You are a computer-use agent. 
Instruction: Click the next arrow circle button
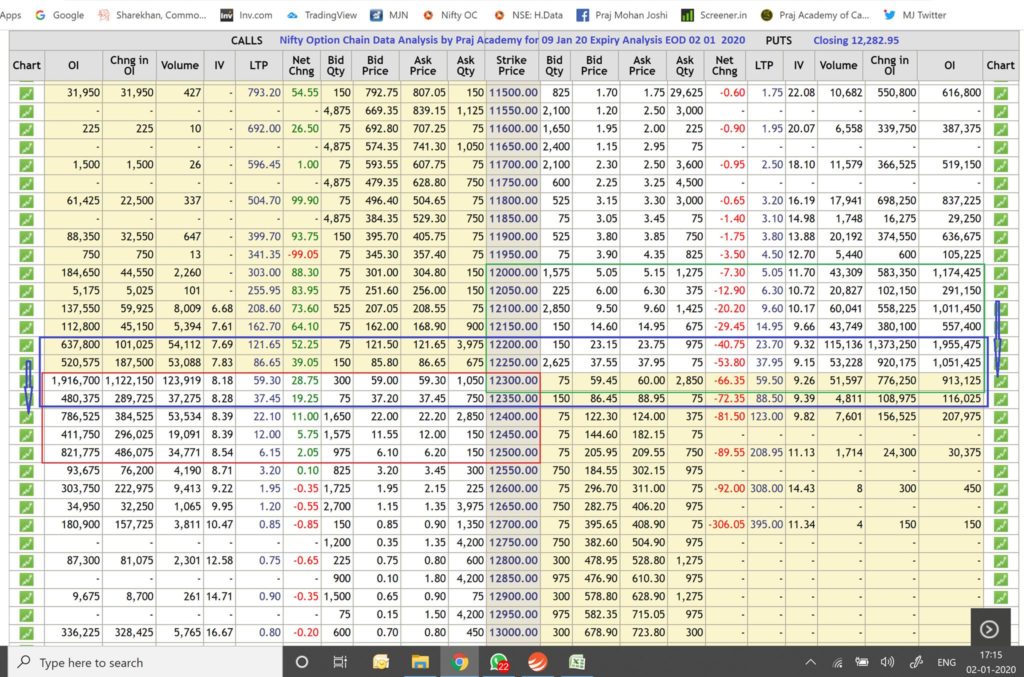tap(988, 629)
